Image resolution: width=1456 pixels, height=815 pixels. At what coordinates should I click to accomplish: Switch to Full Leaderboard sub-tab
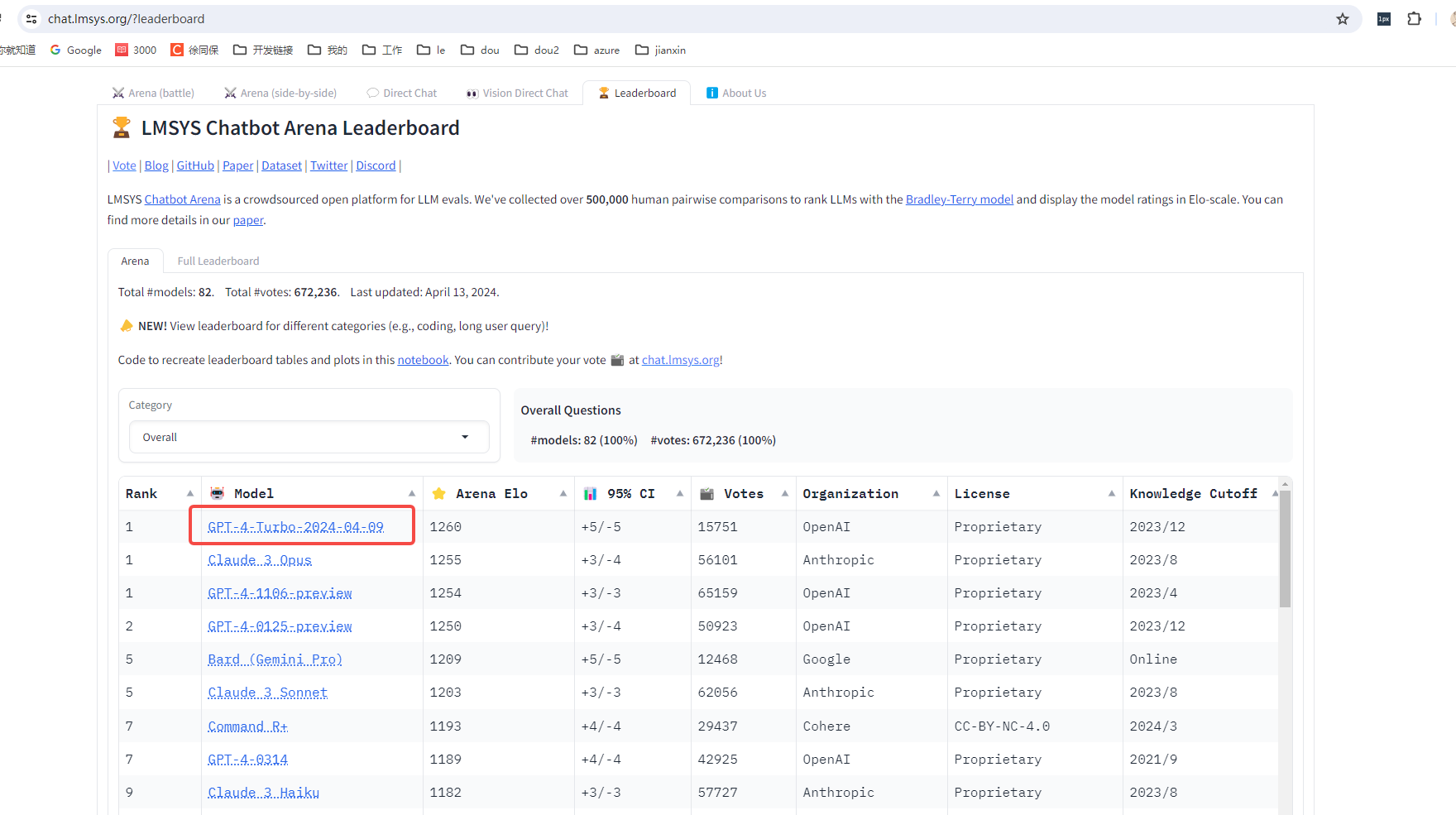coord(218,261)
